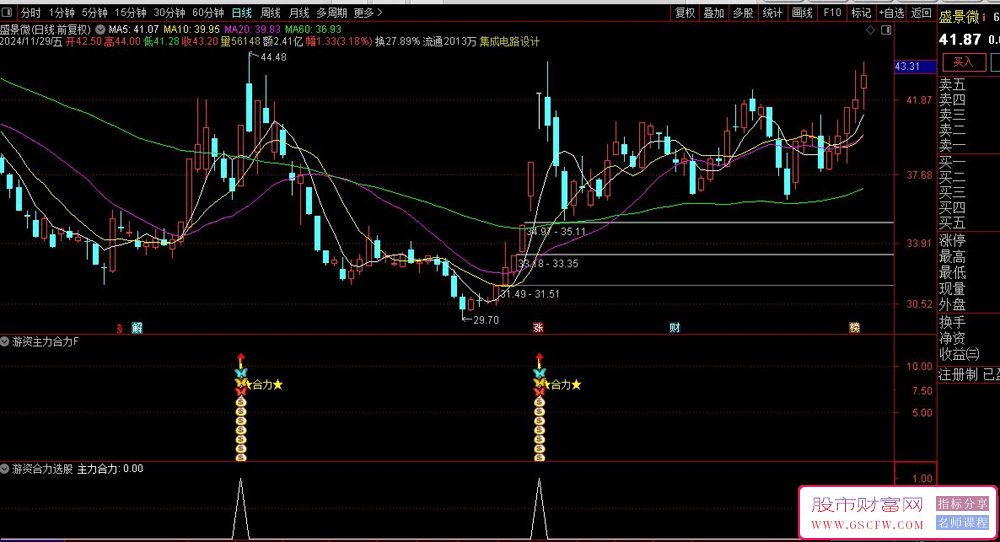1000x542 pixels.
Task: Click the 名师课程 link in banner
Action: point(962,523)
